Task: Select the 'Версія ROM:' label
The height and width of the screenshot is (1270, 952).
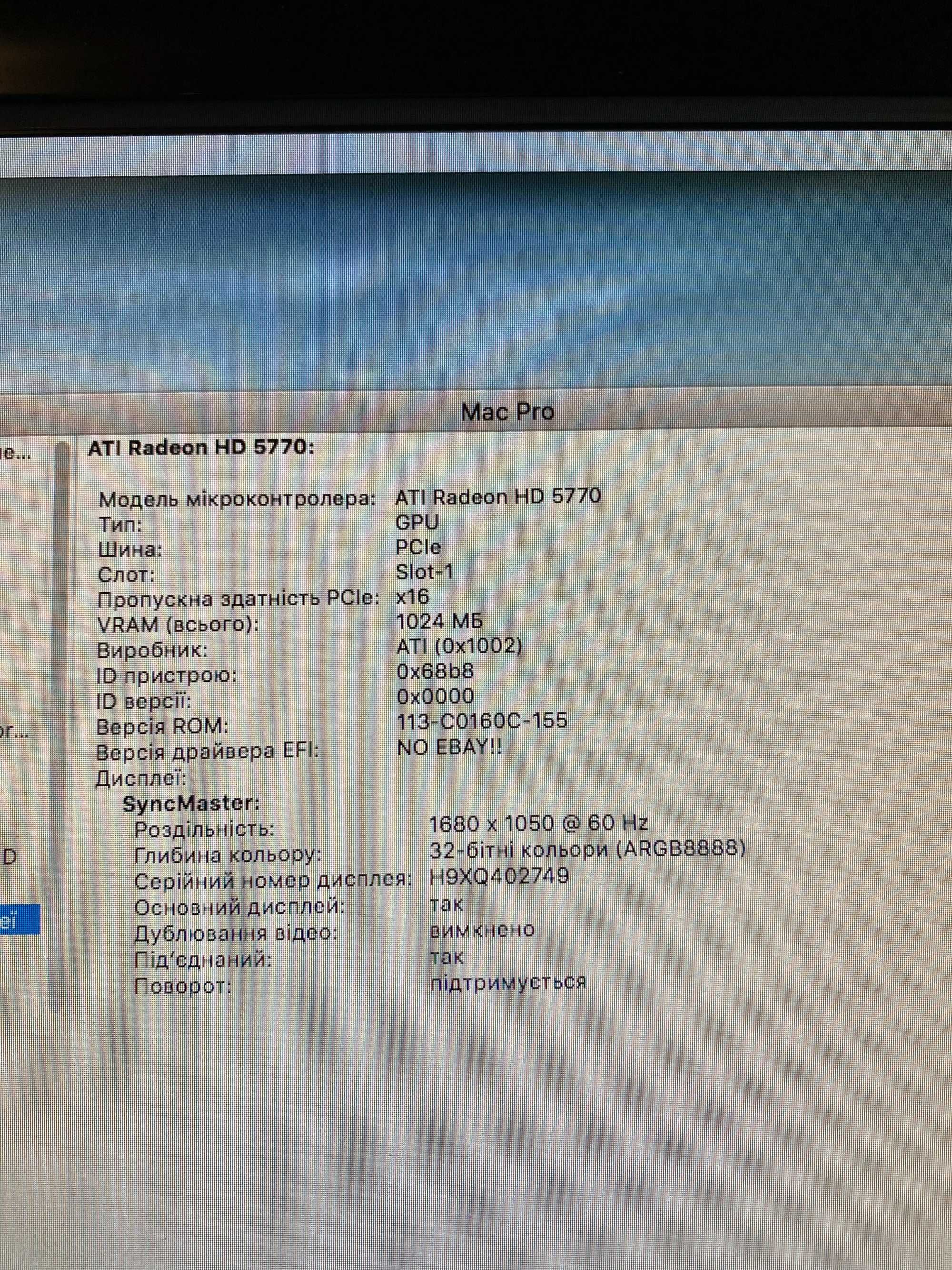Action: [162, 726]
